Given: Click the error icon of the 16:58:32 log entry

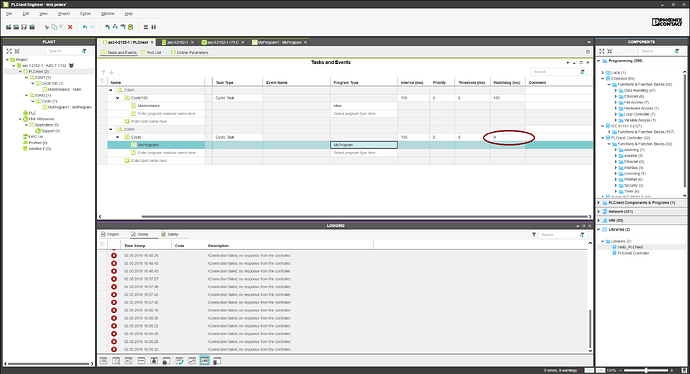Looking at the screenshot, I should point(114,349).
